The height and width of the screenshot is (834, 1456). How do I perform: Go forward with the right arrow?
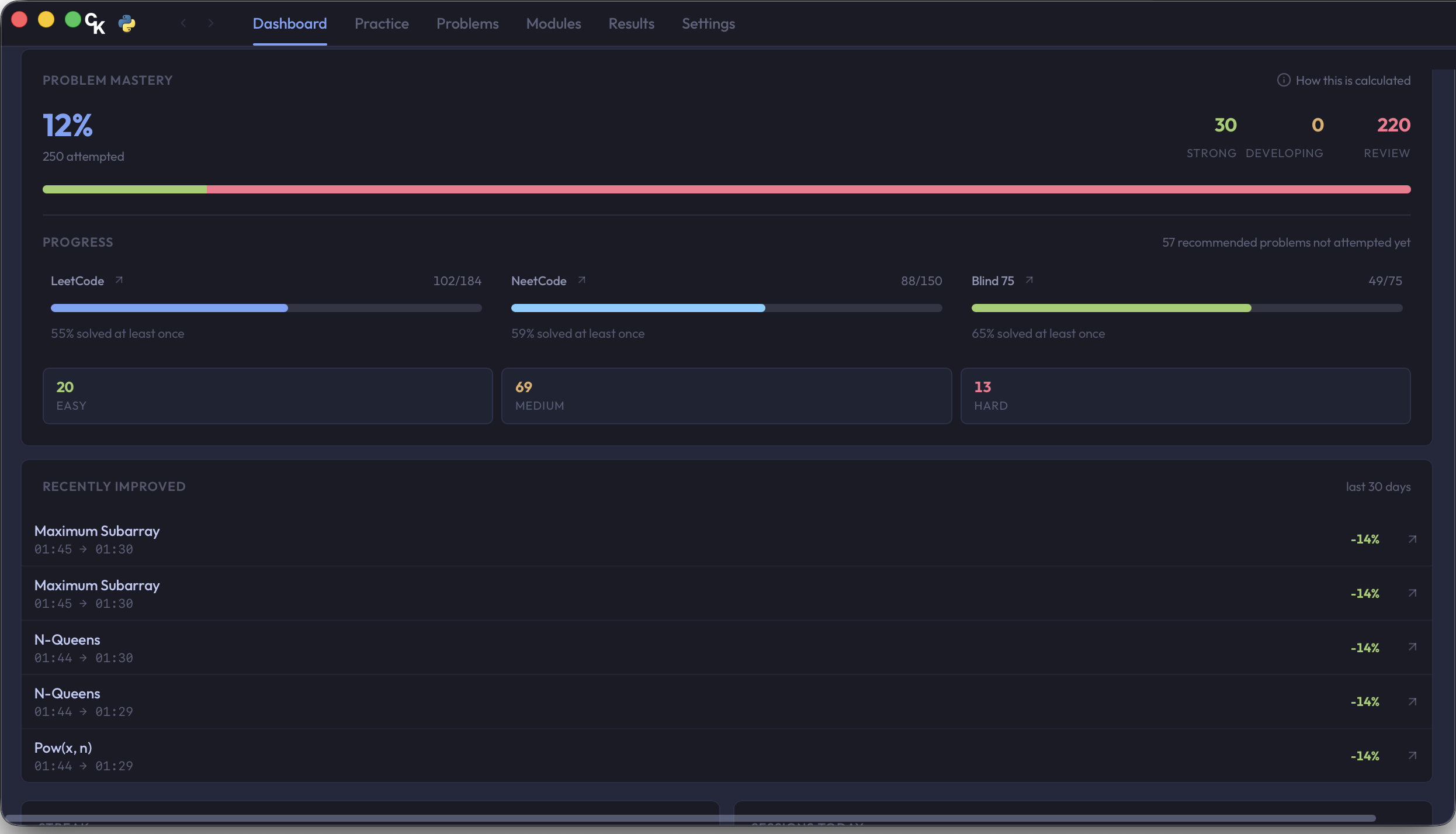[211, 23]
